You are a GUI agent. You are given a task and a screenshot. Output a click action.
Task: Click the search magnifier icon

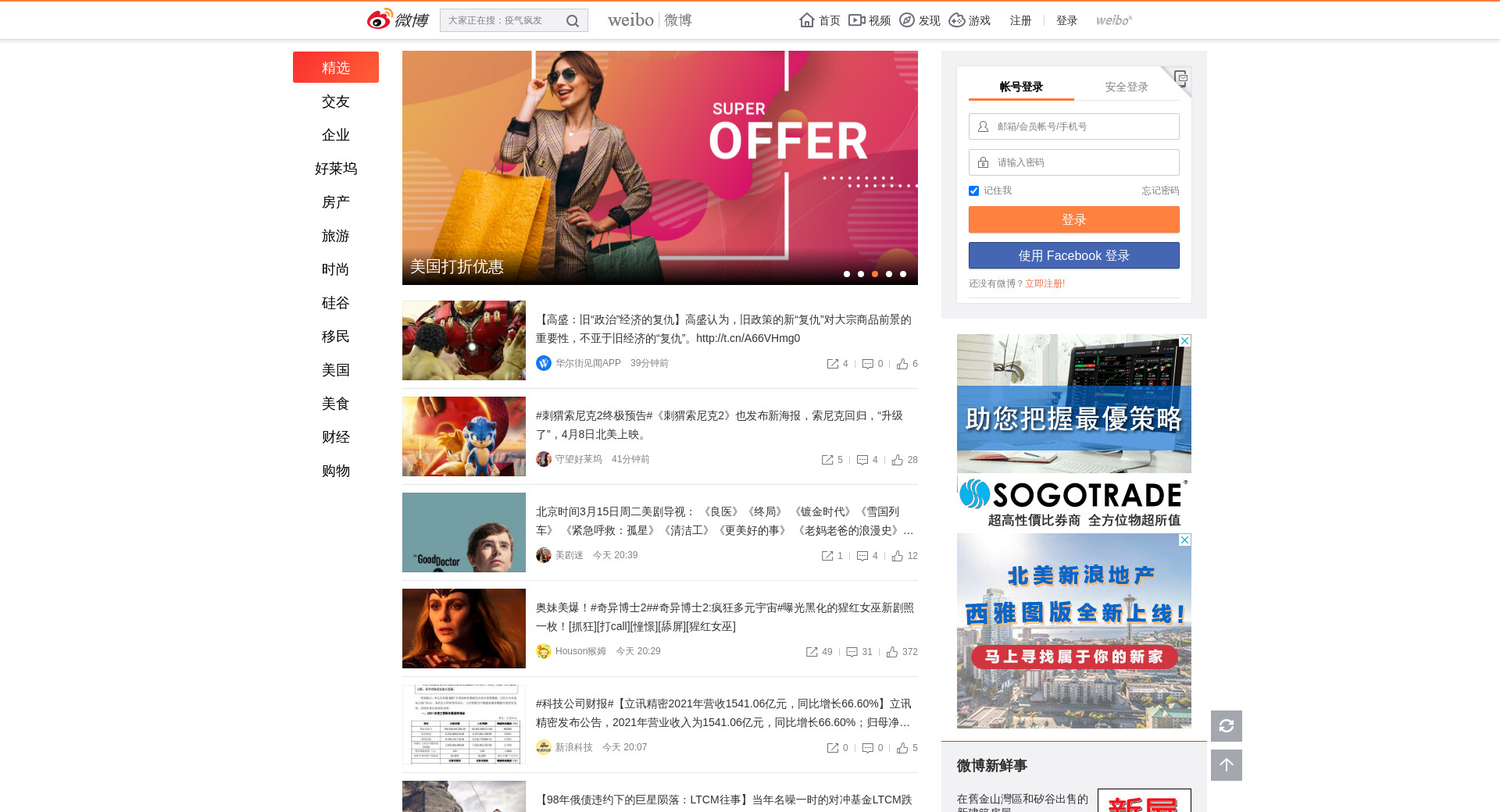(573, 21)
